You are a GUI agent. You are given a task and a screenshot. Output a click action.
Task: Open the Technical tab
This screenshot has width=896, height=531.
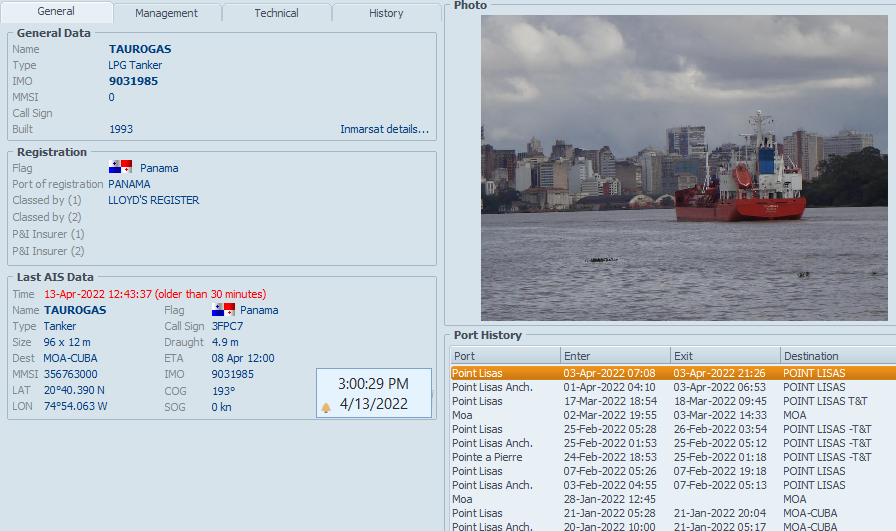[277, 13]
